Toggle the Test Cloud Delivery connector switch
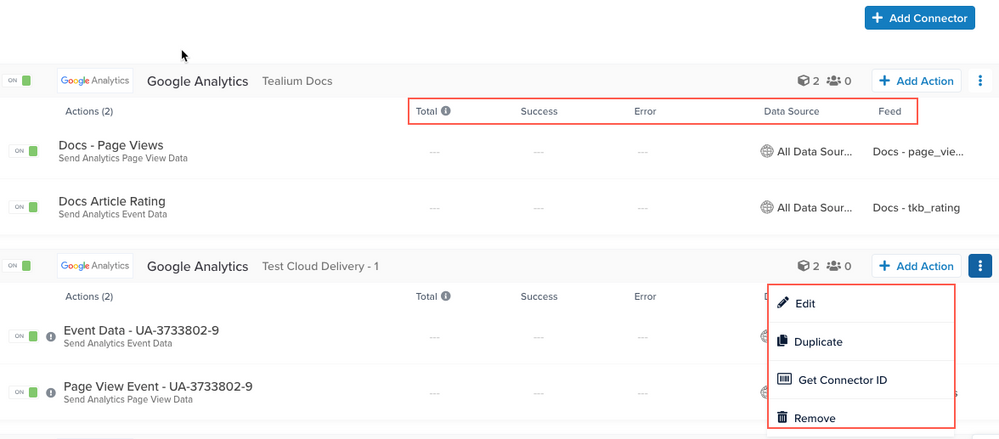The width and height of the screenshot is (999, 439). 22,266
